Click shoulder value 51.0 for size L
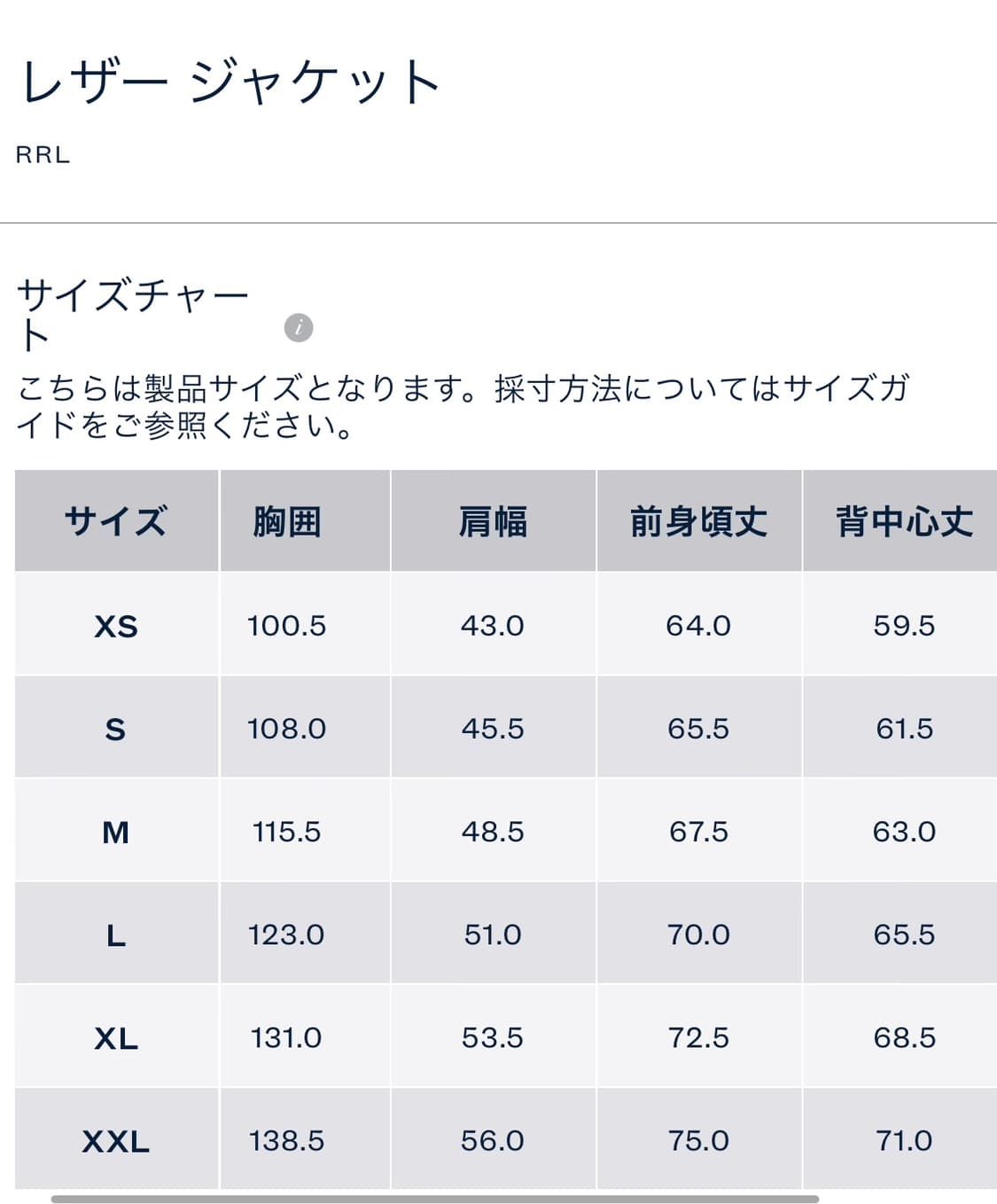 tap(493, 934)
